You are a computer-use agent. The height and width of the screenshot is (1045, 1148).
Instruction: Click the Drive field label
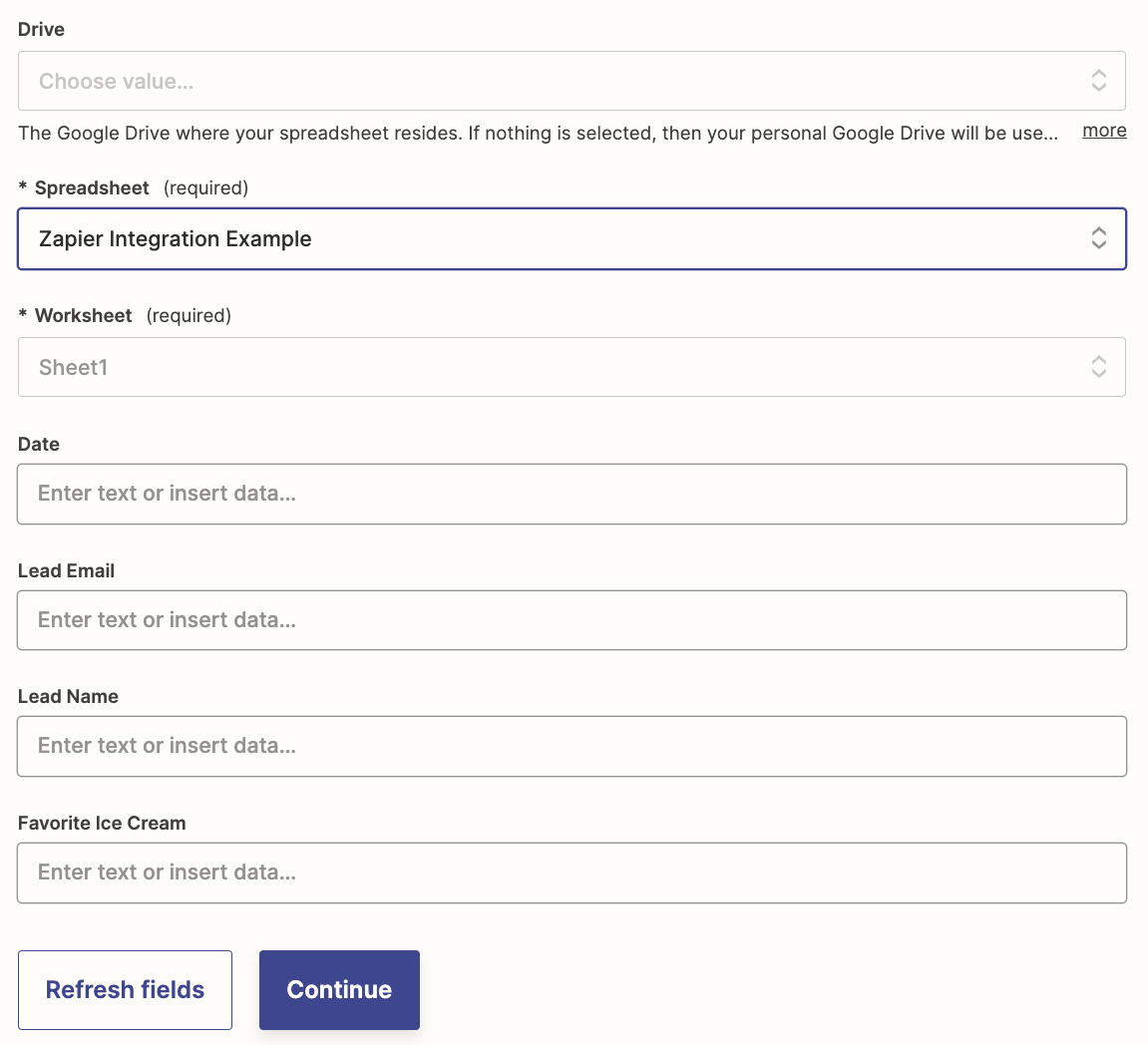pos(41,30)
